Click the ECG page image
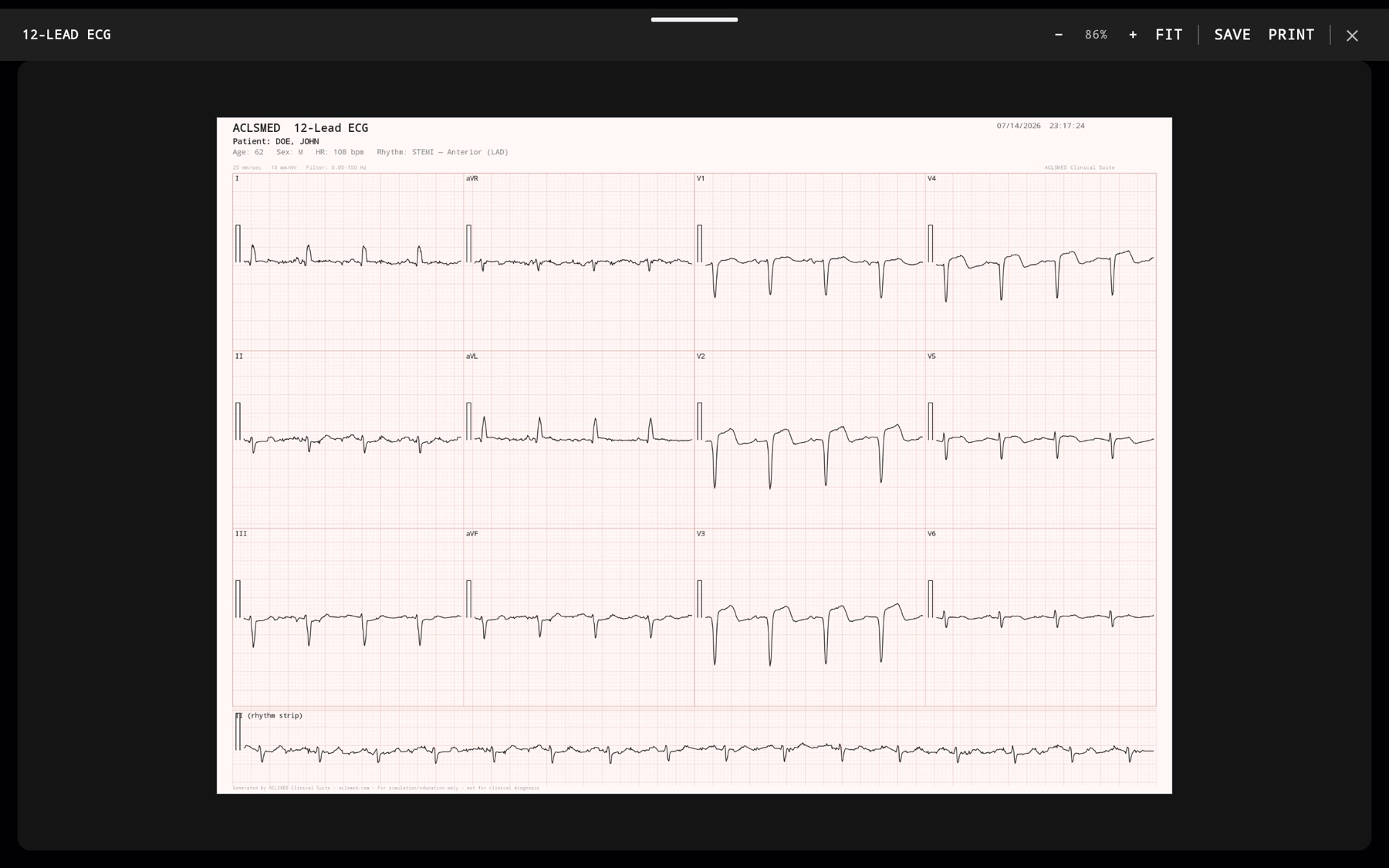 694,455
